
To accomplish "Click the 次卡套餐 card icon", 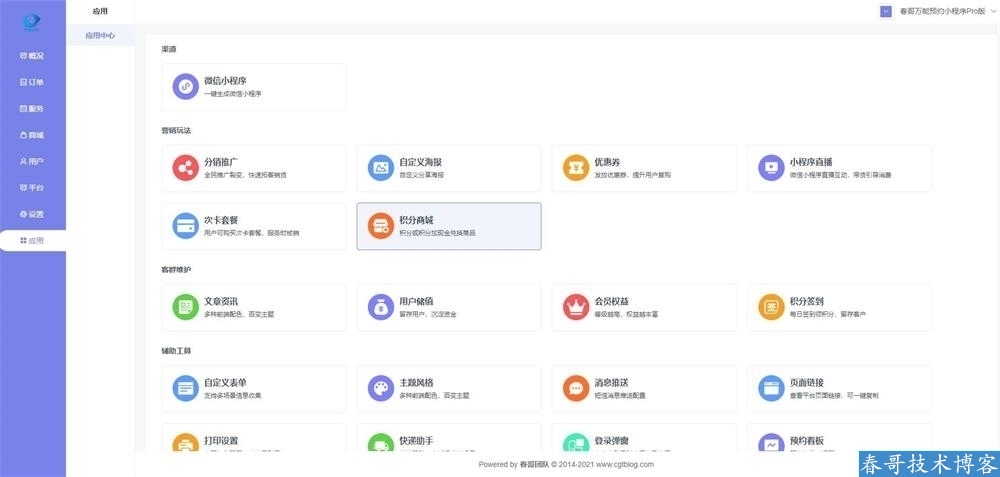I will coord(185,226).
